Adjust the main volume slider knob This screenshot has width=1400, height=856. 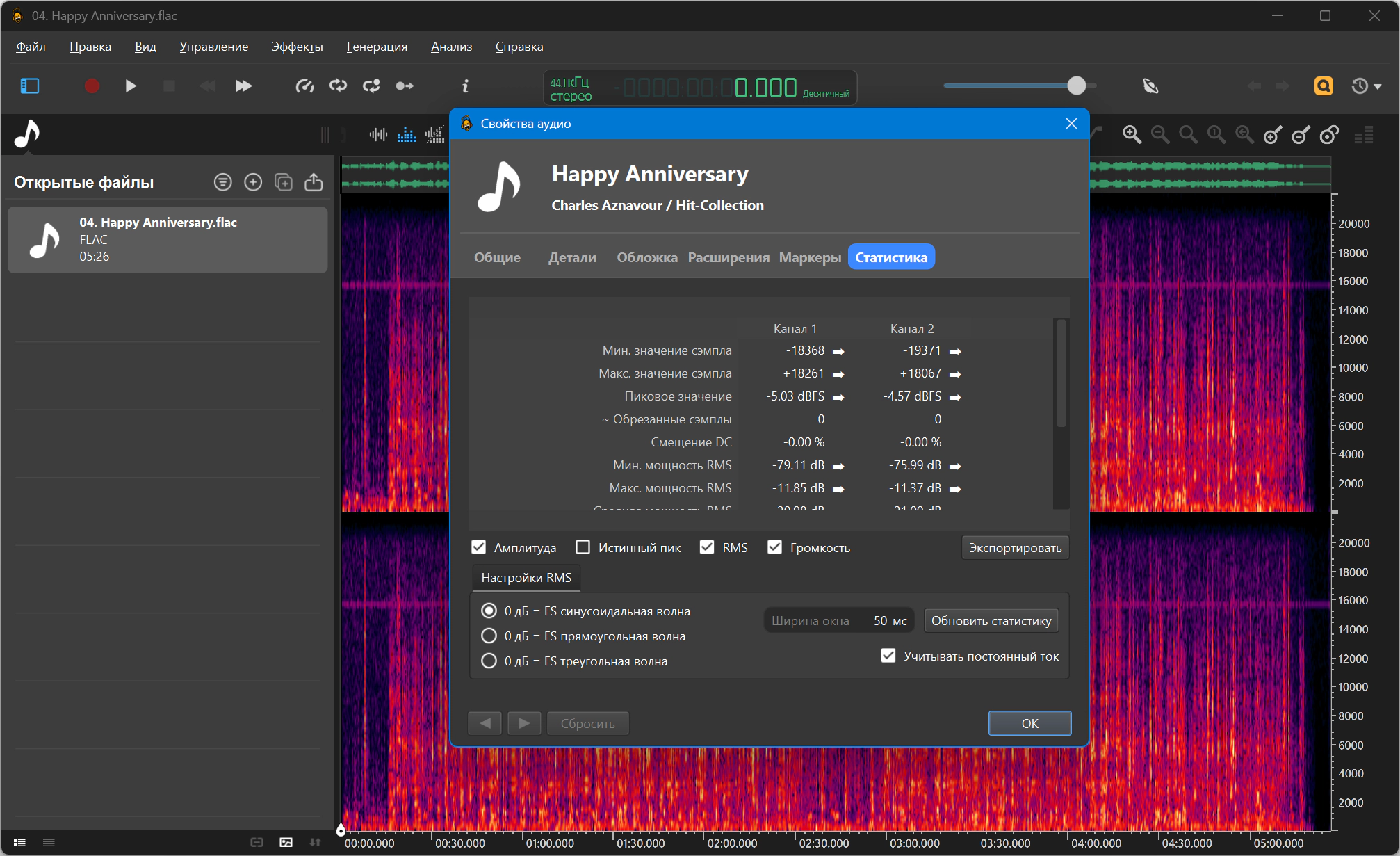click(x=1076, y=86)
